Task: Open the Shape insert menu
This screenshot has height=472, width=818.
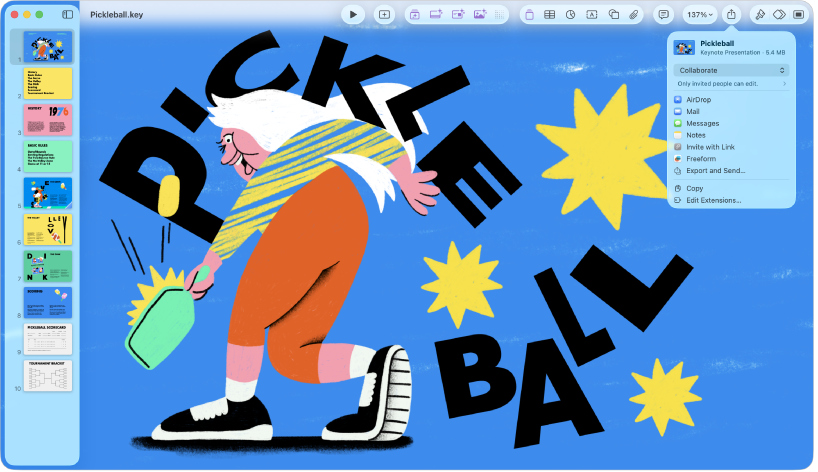Action: pyautogui.click(x=613, y=14)
